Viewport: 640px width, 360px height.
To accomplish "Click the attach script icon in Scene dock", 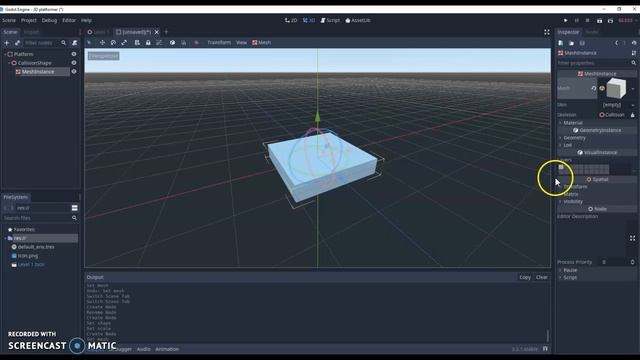I will [x=74, y=43].
